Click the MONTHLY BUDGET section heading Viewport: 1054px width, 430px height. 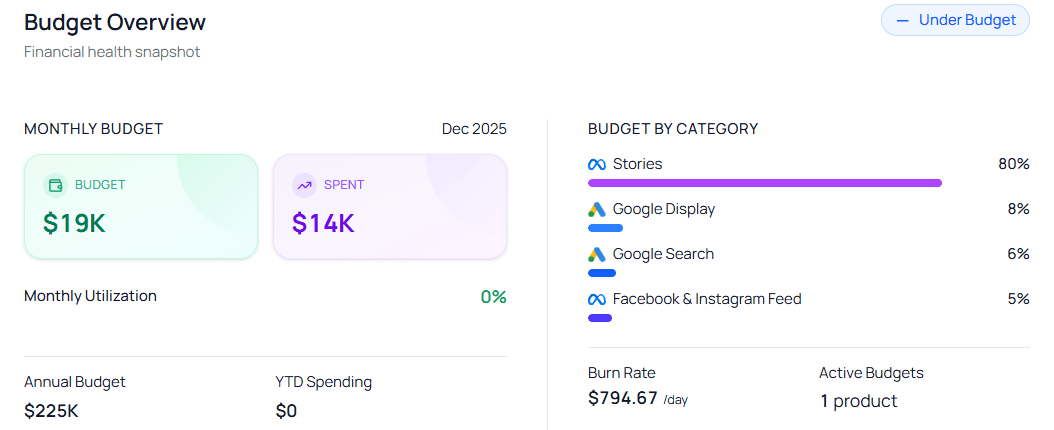(x=93, y=129)
